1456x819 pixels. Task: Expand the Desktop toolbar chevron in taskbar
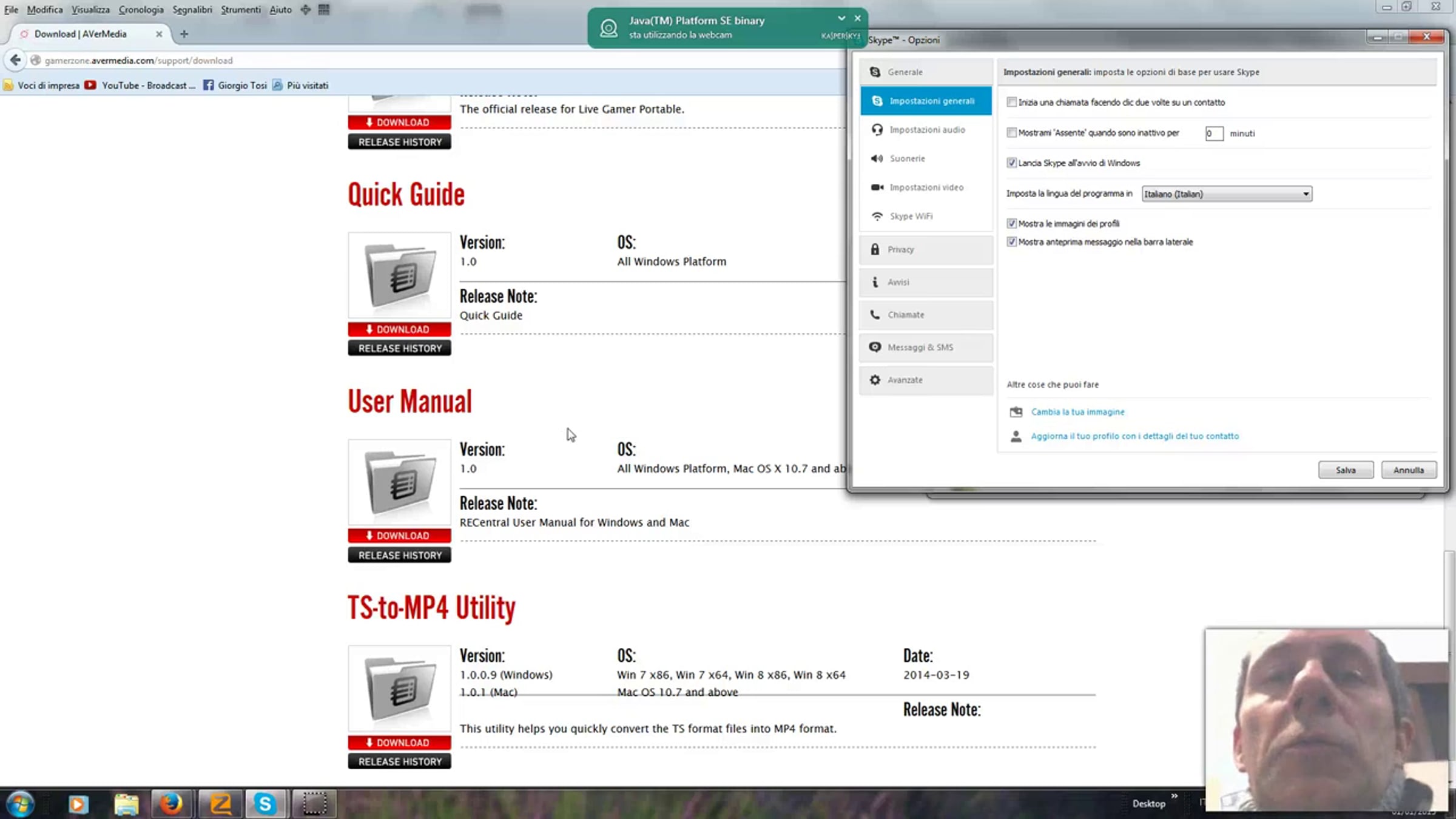click(x=1175, y=796)
